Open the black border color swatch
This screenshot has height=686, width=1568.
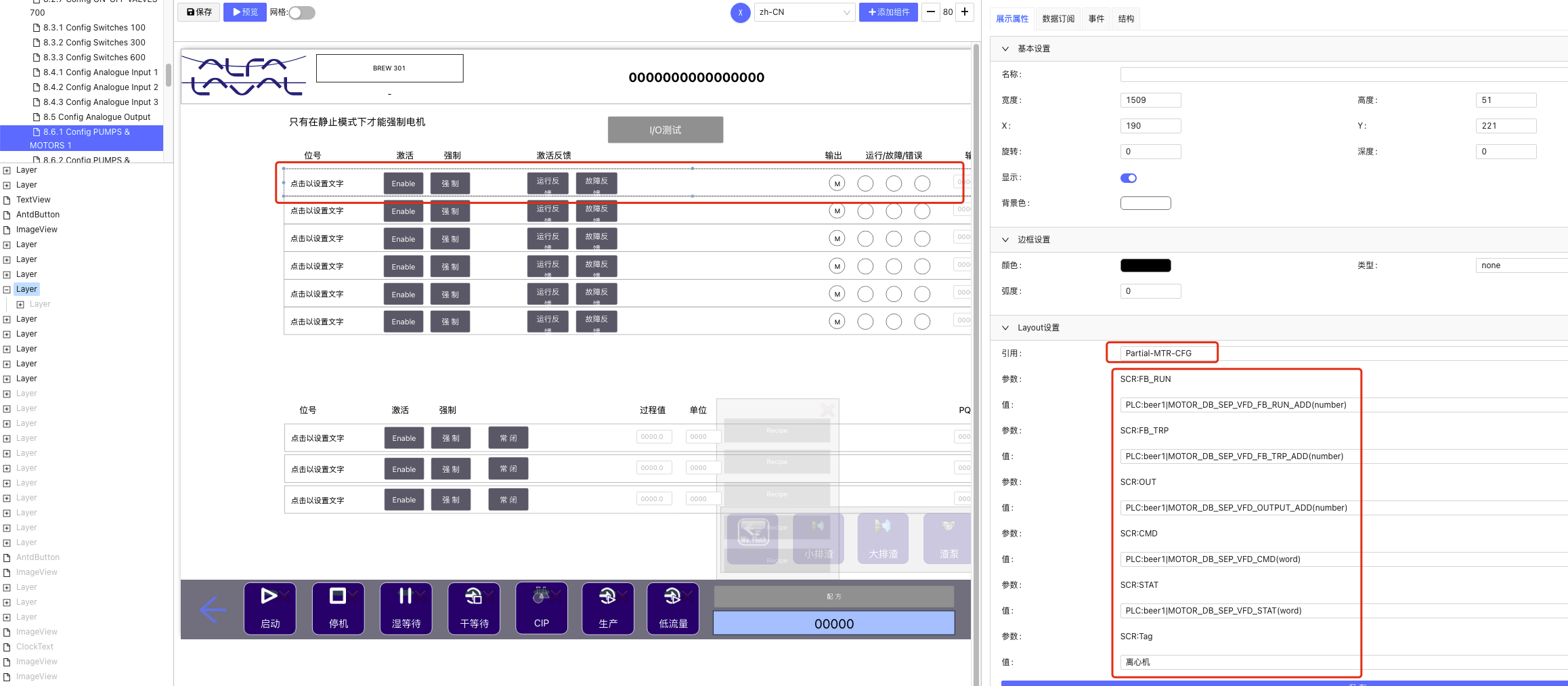pyautogui.click(x=1145, y=265)
